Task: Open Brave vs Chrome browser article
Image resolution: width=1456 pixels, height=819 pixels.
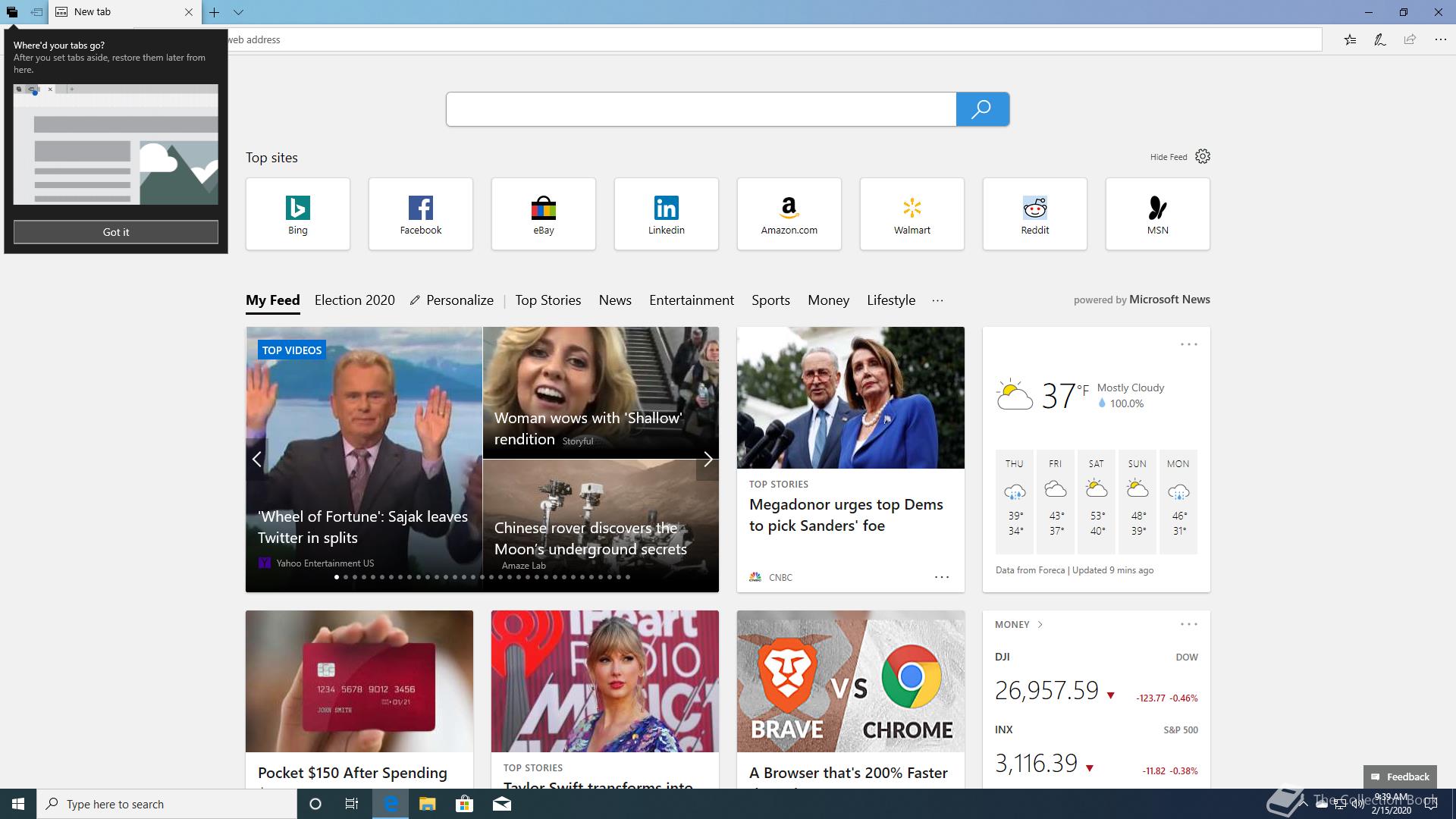Action: pos(851,699)
